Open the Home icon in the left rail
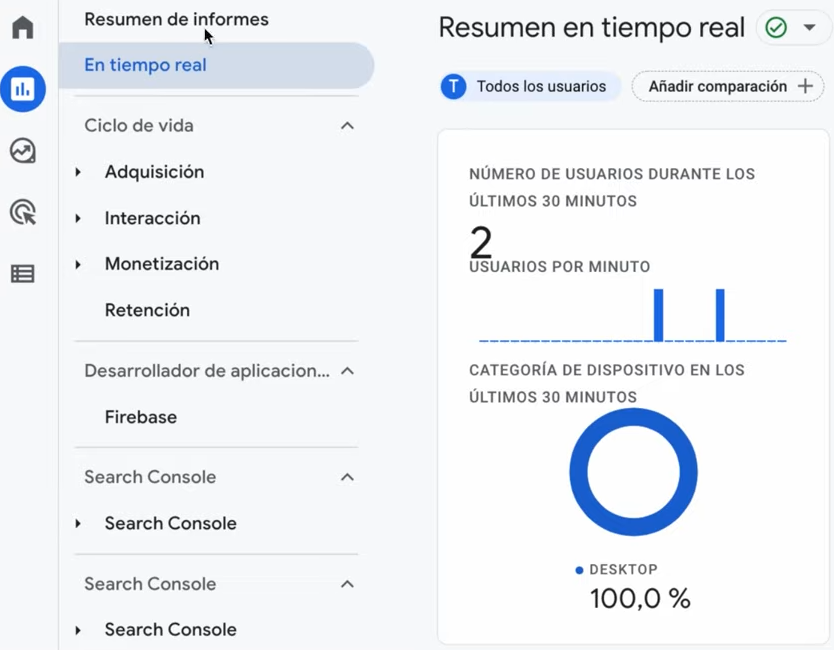Image resolution: width=834 pixels, height=650 pixels. click(x=23, y=27)
